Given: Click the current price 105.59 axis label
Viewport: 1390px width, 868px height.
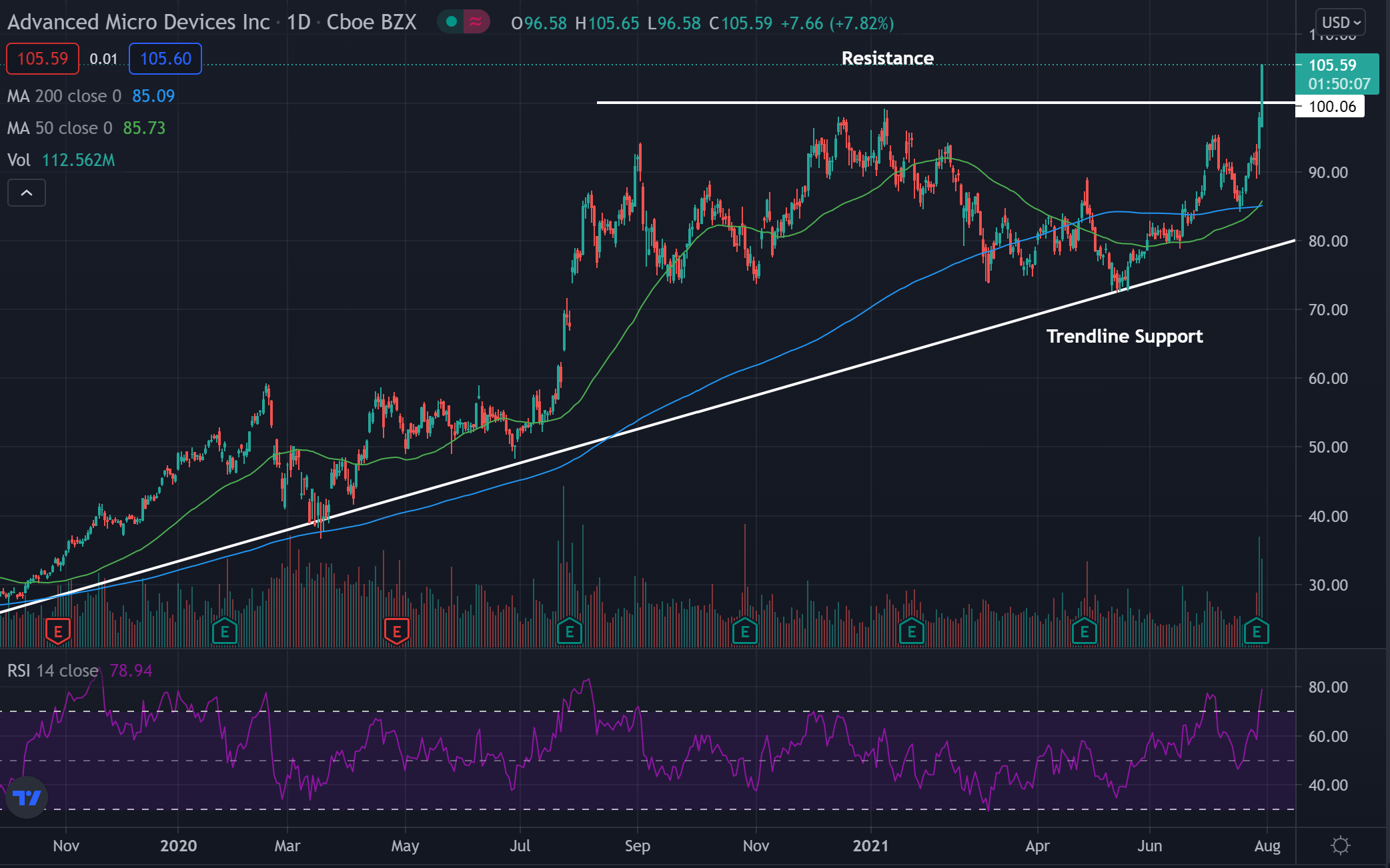Looking at the screenshot, I should click(1337, 73).
